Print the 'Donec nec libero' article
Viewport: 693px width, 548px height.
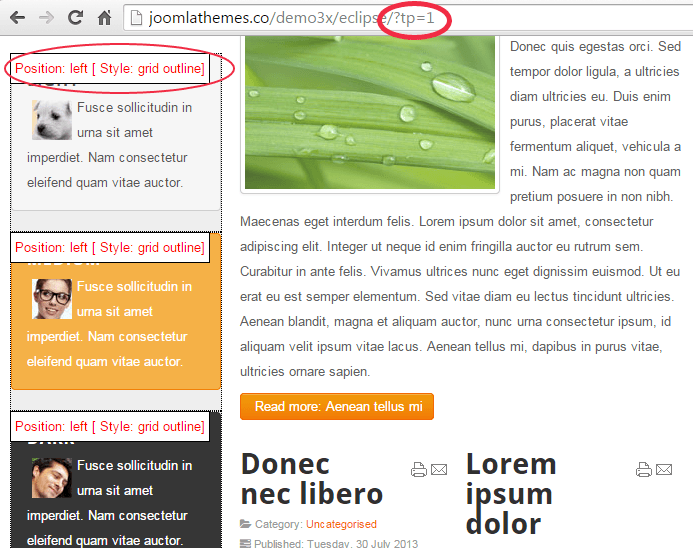[x=419, y=469]
